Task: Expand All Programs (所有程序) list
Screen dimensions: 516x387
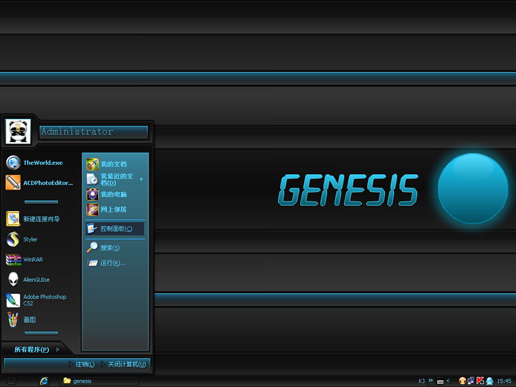Action: tap(37, 349)
